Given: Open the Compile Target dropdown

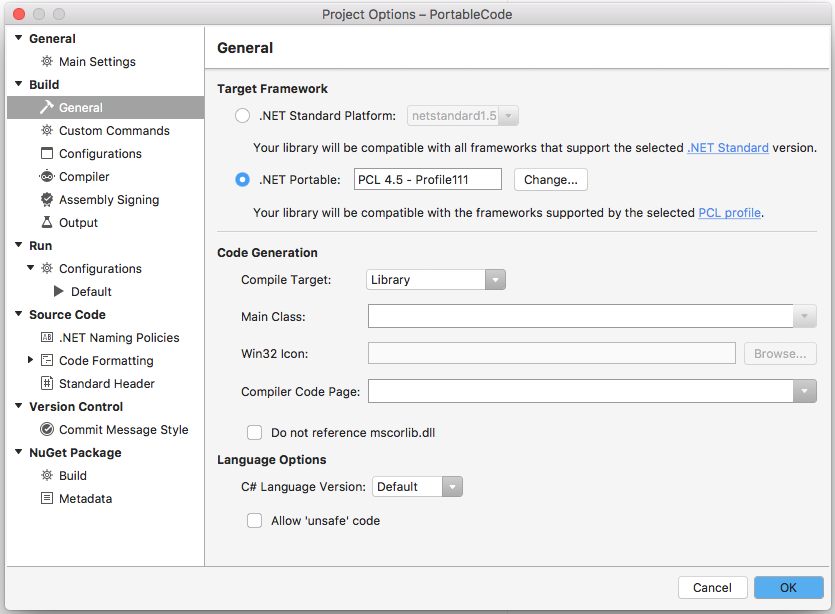Looking at the screenshot, I should point(436,280).
